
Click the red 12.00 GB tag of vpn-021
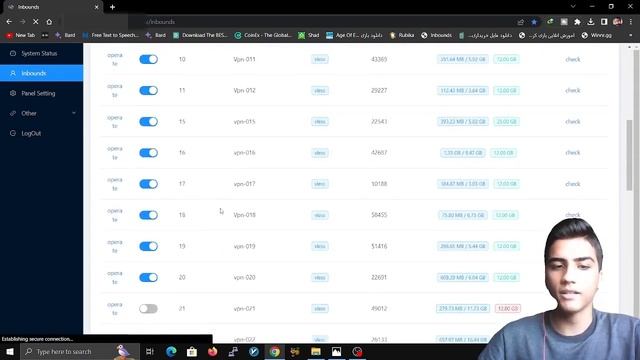pos(507,309)
